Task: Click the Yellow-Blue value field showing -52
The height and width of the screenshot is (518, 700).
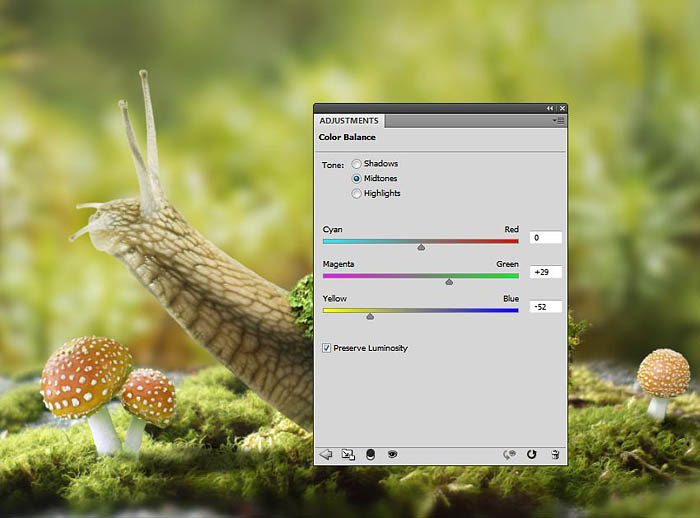Action: point(545,307)
